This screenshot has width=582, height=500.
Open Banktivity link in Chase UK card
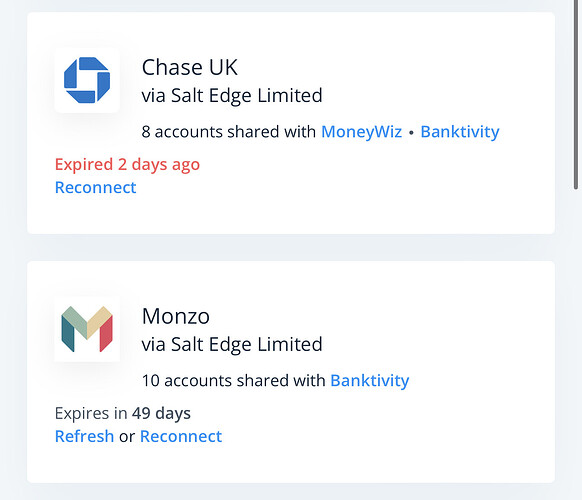pos(460,132)
